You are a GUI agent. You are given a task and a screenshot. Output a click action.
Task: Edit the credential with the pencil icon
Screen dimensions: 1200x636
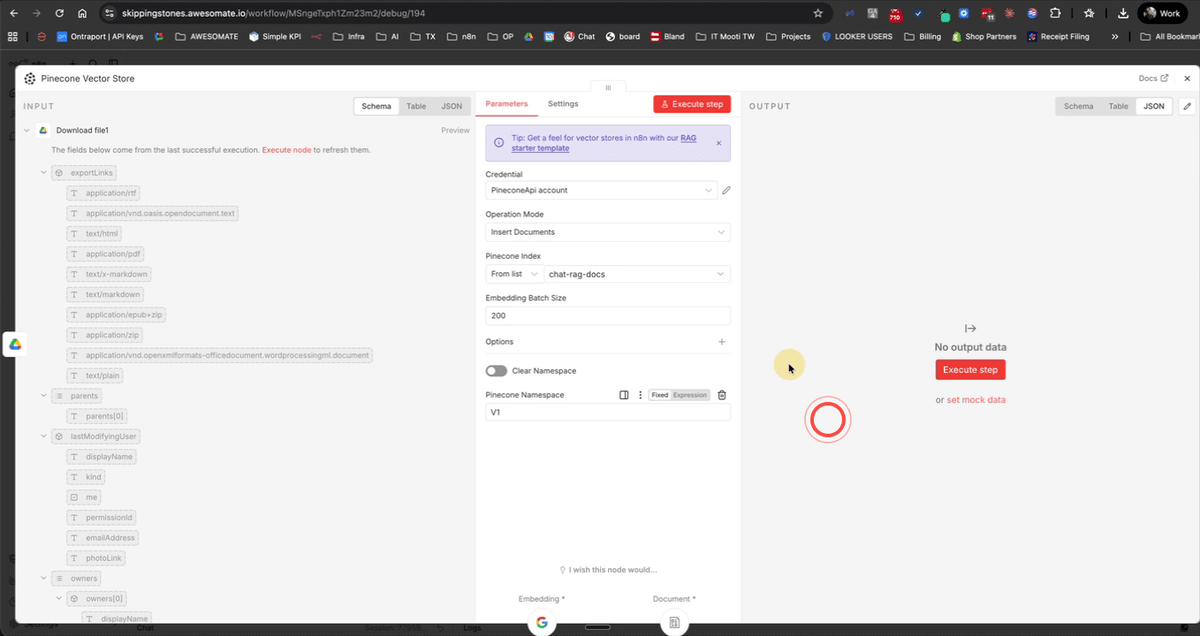(726, 190)
